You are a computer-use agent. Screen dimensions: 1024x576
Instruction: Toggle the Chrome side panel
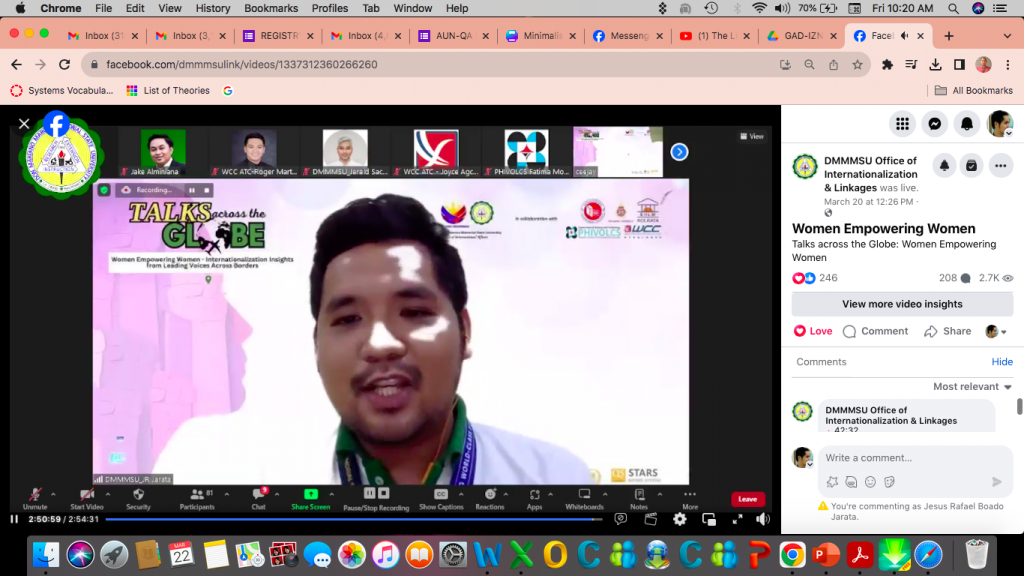pyautogui.click(x=959, y=65)
